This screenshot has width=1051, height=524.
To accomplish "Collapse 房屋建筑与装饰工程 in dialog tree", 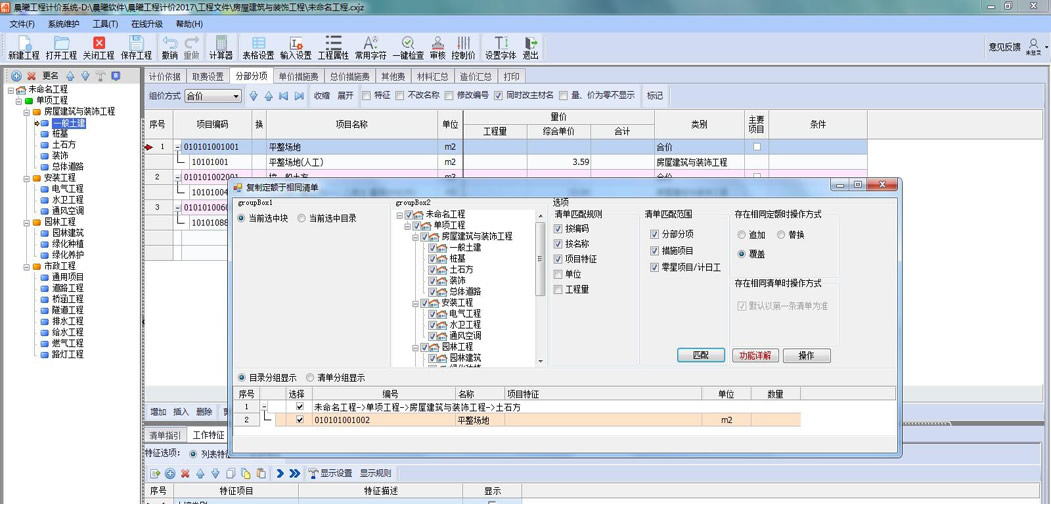I will (x=416, y=237).
